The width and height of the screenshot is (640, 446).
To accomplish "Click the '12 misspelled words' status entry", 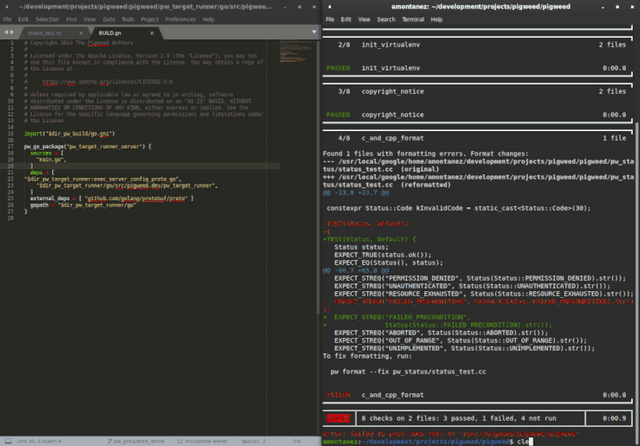I will (202, 441).
